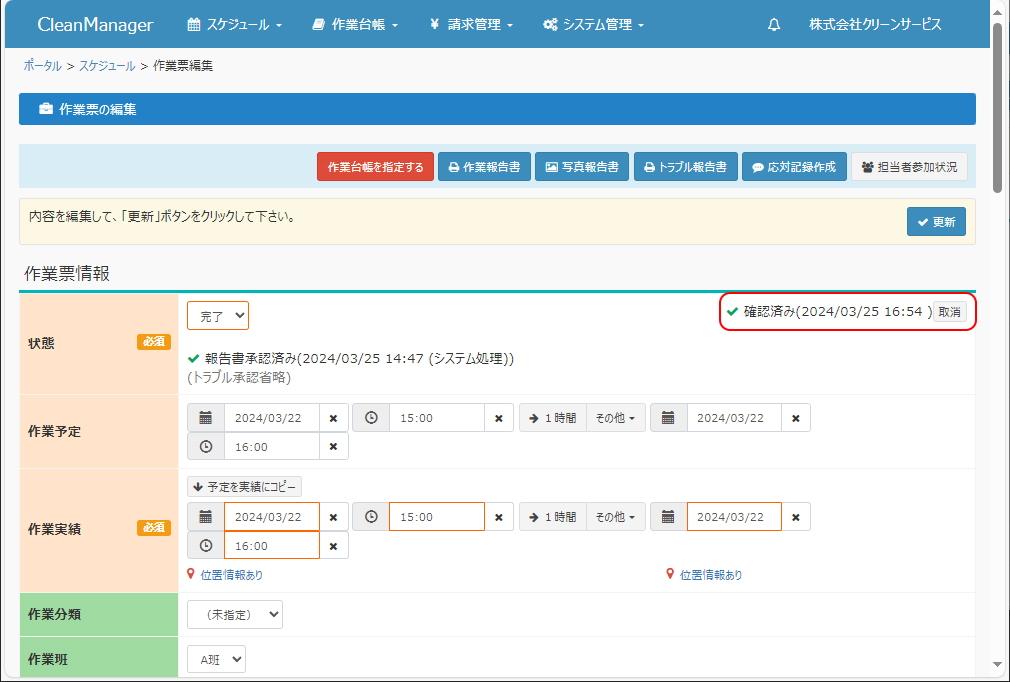This screenshot has height=682, width=1010.
Task: Open the スケジュール menu
Action: coord(235,25)
